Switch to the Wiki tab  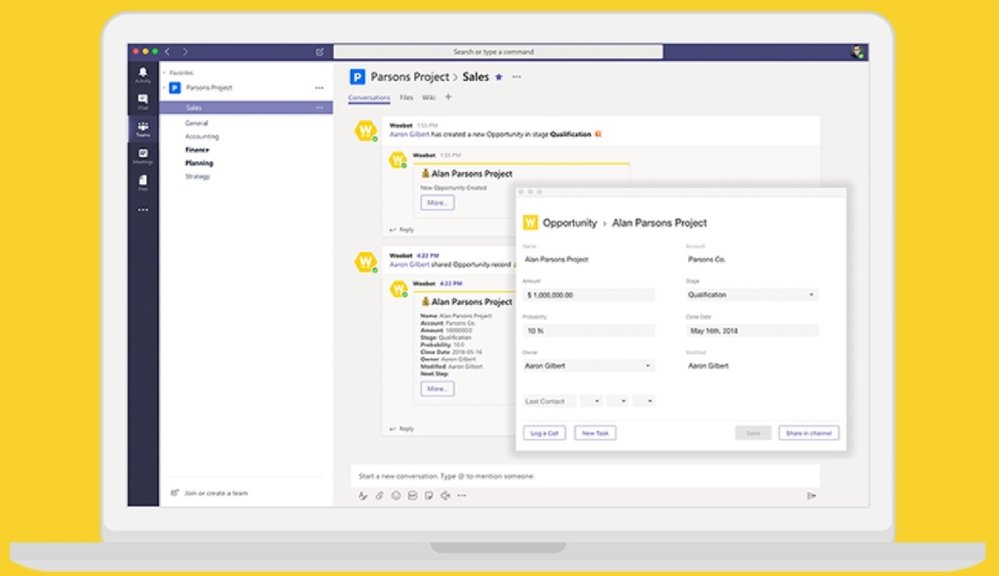[x=429, y=97]
